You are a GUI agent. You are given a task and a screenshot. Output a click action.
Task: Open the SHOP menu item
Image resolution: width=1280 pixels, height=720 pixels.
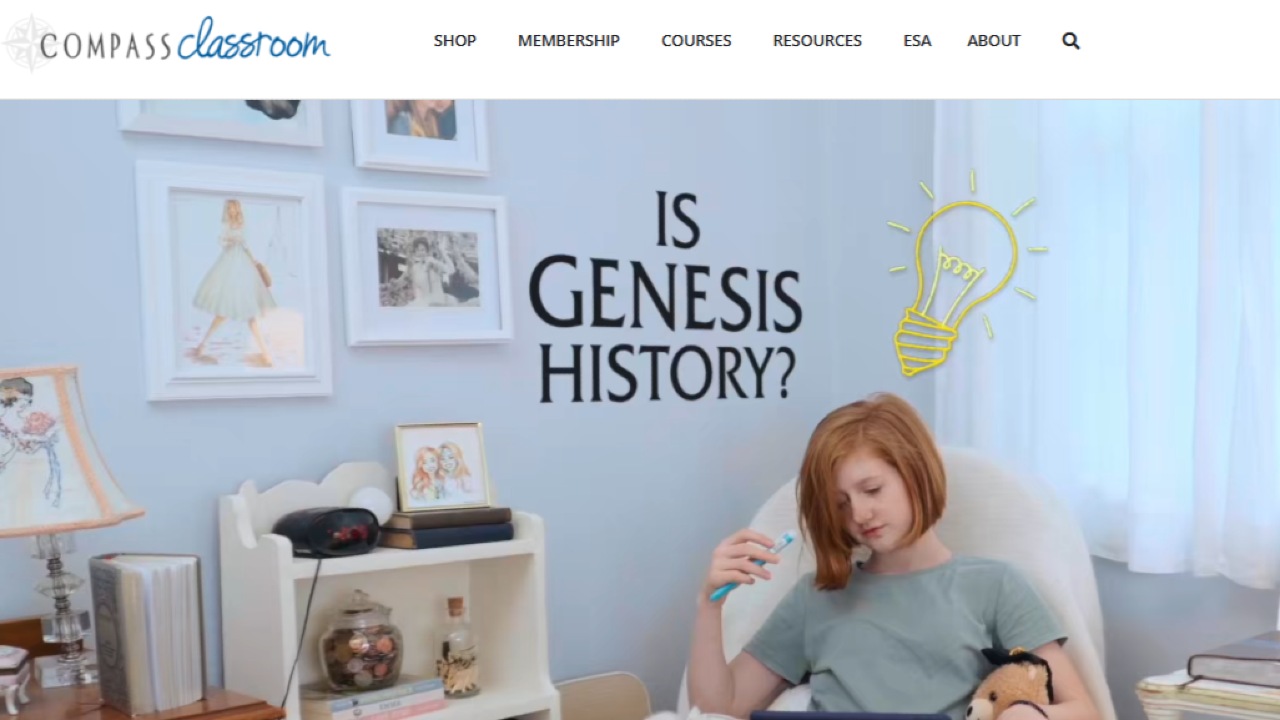pos(455,41)
